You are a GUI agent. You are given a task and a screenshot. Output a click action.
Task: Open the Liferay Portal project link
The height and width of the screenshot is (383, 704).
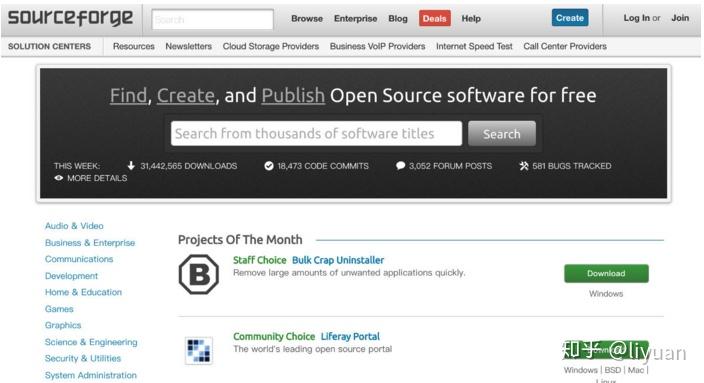click(350, 336)
